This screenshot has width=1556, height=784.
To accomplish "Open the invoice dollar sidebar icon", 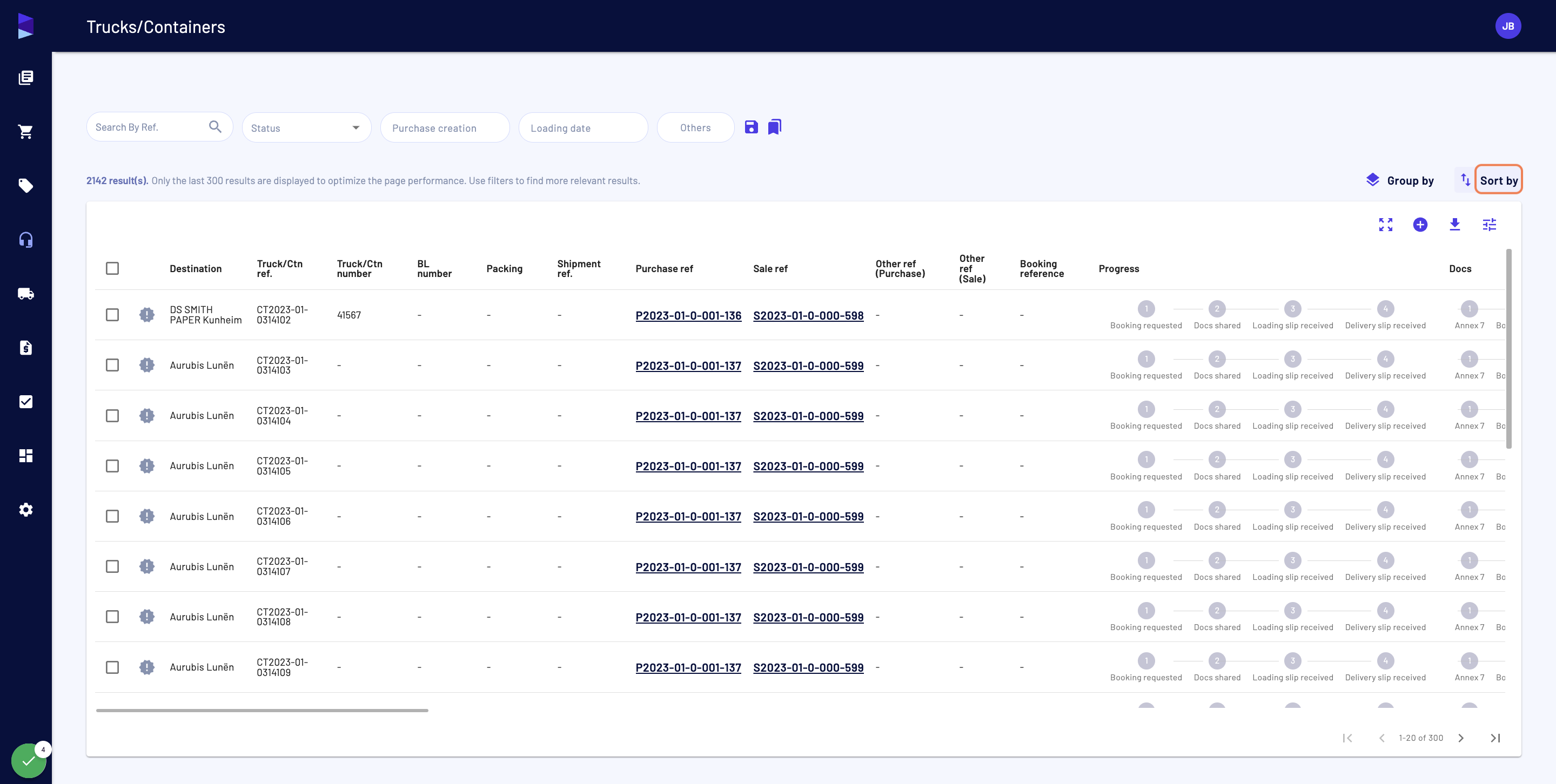I will [26, 348].
